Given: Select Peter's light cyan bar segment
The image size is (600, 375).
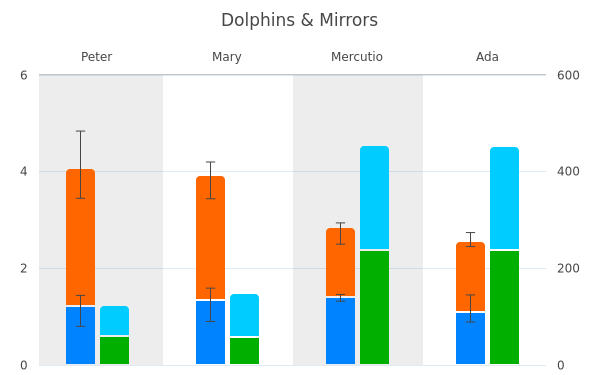Looking at the screenshot, I should click(x=114, y=320).
